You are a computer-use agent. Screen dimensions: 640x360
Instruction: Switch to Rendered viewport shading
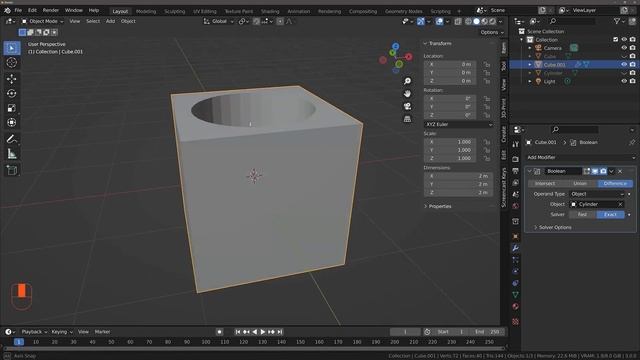point(493,21)
